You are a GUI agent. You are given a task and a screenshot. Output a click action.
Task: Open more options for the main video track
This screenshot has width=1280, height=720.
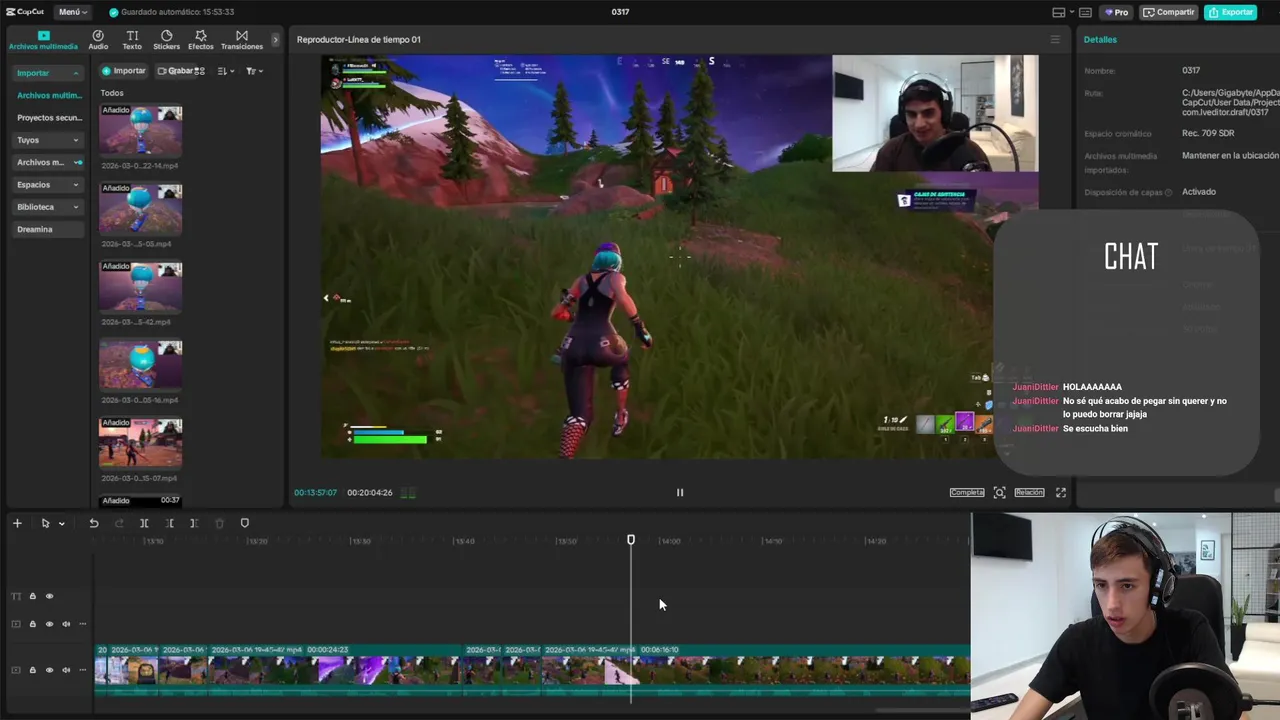(83, 670)
